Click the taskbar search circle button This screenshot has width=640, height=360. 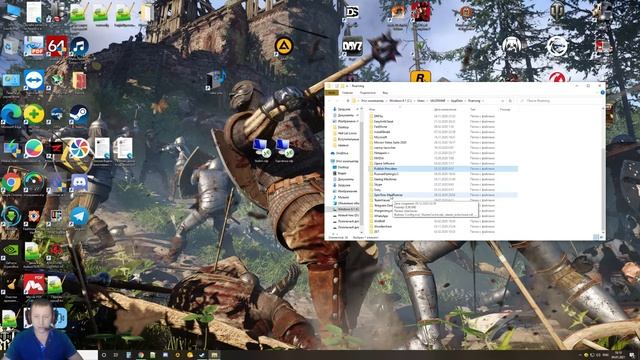point(104,355)
